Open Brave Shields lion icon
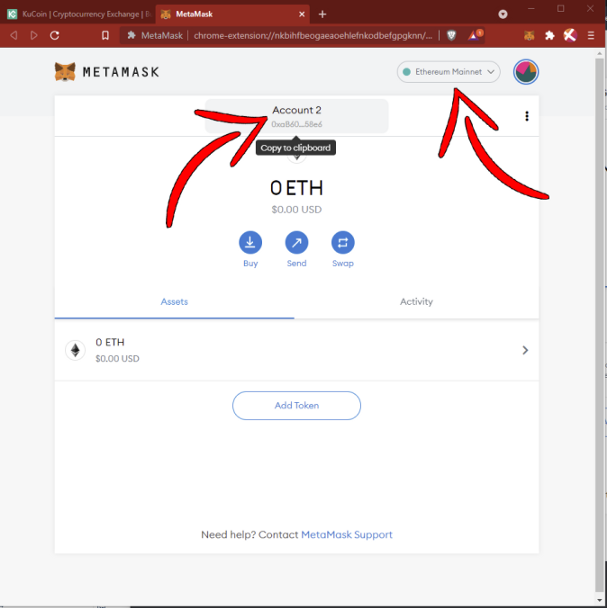Image resolution: width=607 pixels, height=608 pixels. coord(451,36)
